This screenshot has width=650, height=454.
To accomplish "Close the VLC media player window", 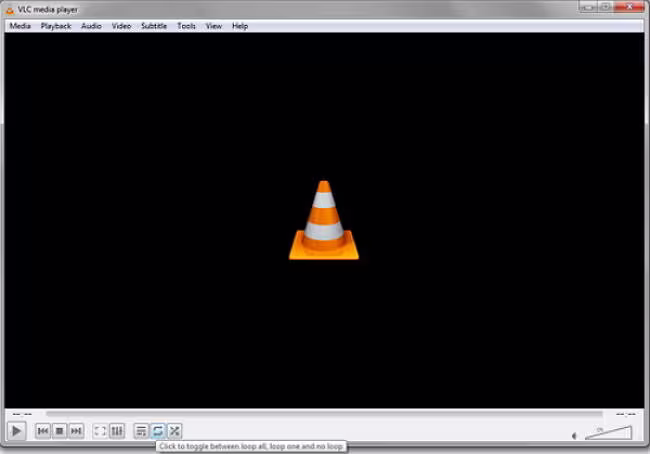I will 630,7.
